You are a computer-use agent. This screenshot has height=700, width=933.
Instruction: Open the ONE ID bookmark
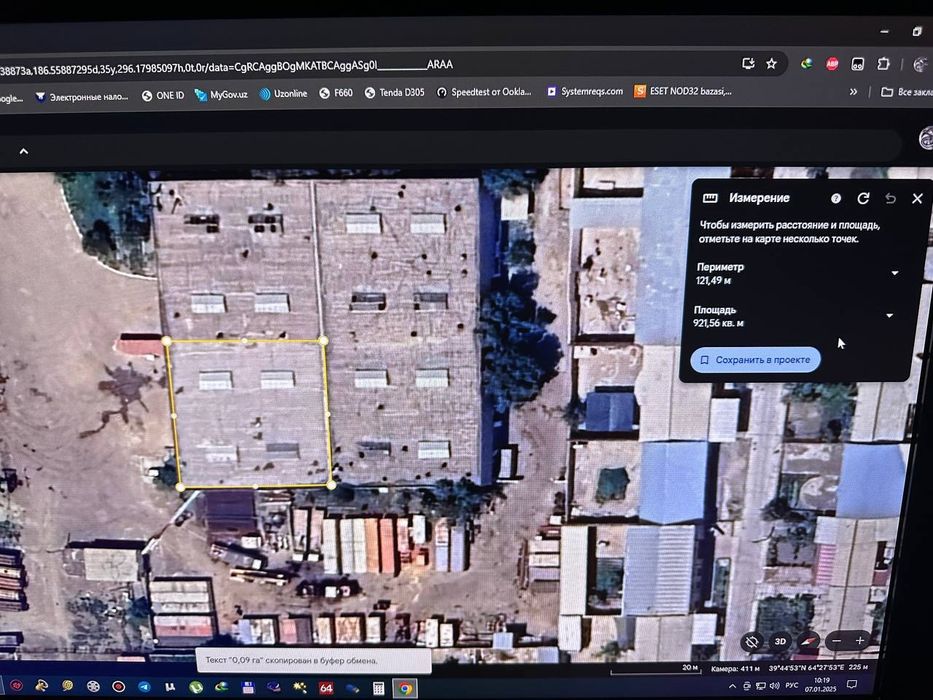(x=163, y=95)
